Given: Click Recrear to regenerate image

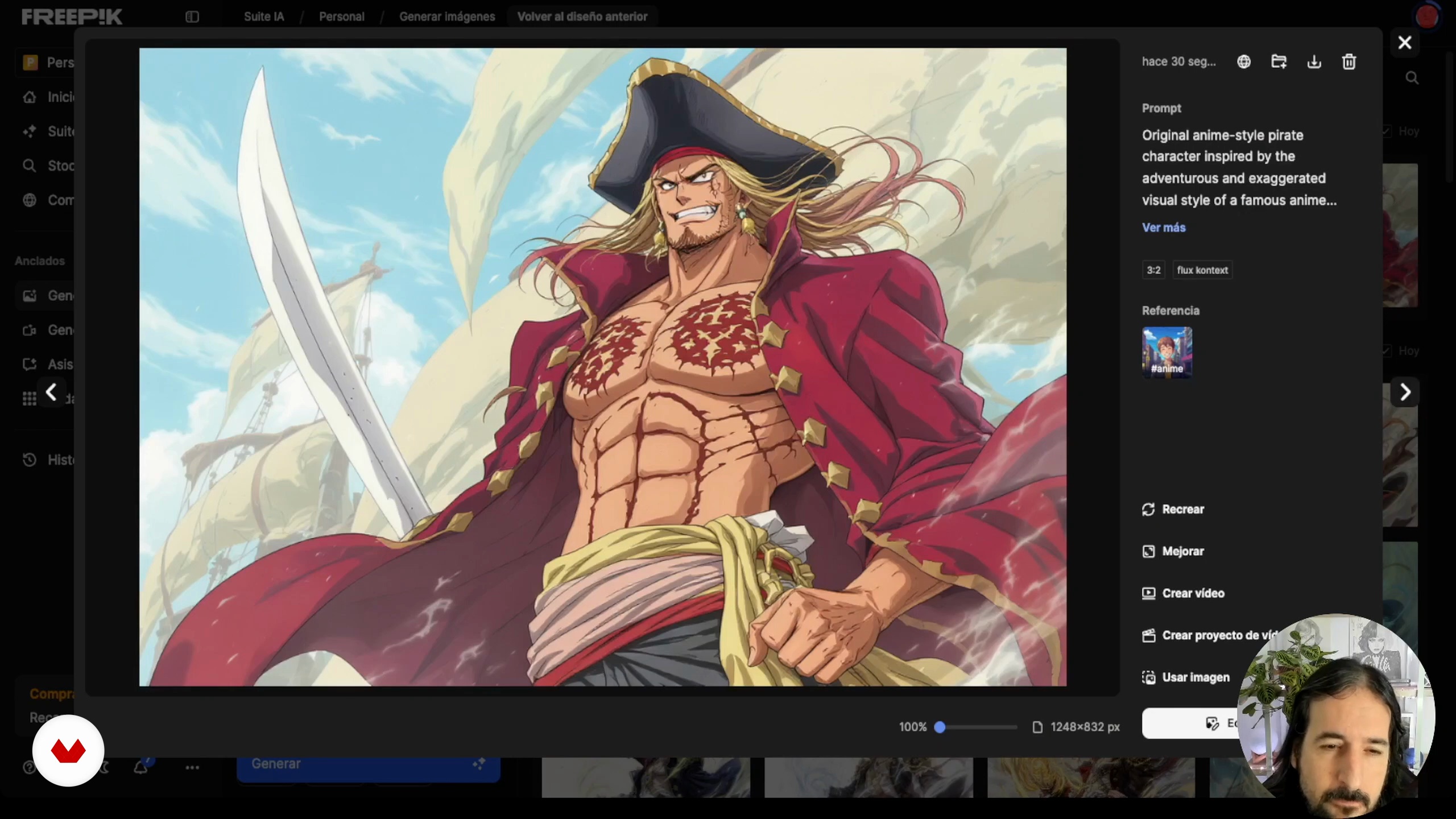Looking at the screenshot, I should 1173,509.
